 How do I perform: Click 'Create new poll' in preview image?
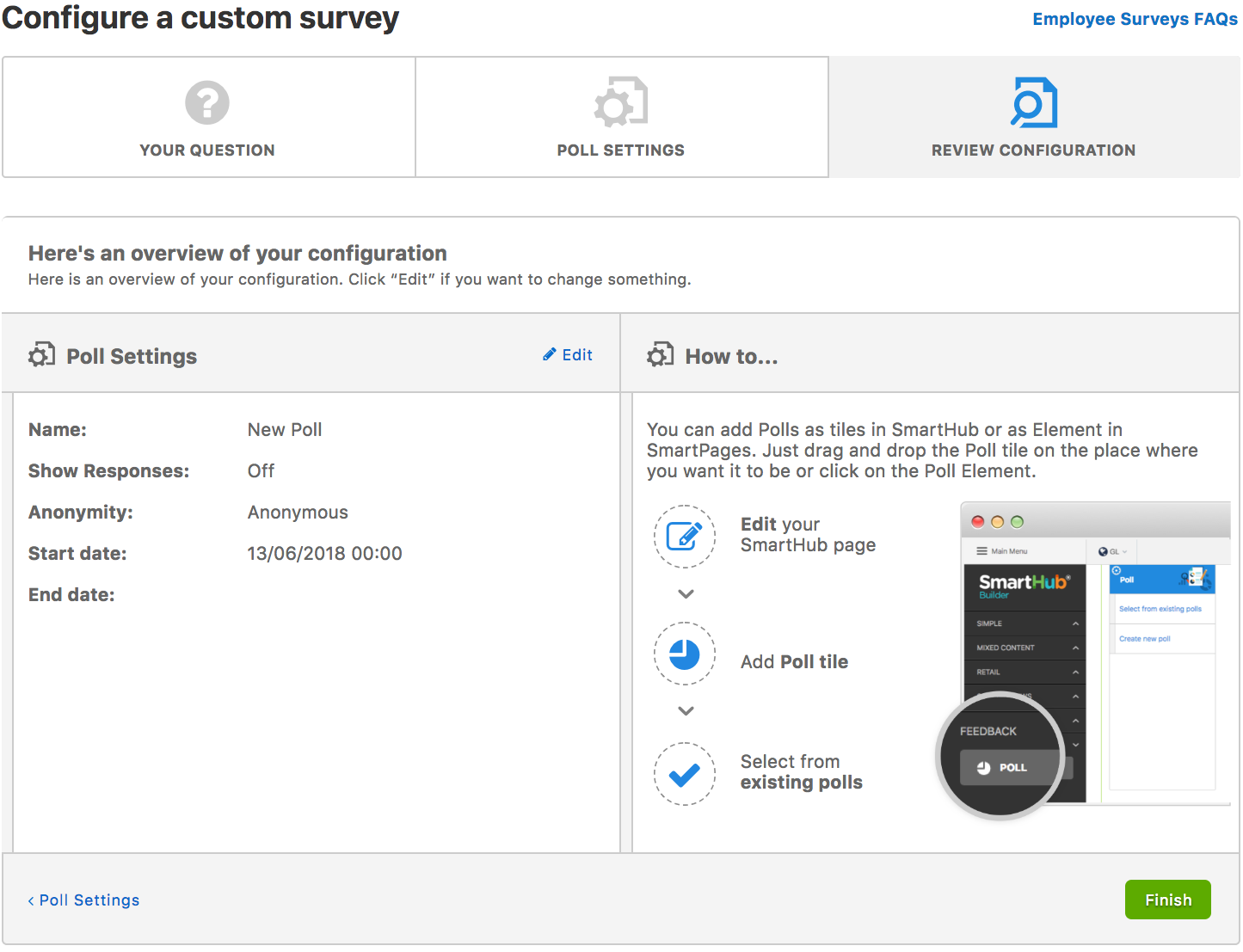(x=1144, y=639)
